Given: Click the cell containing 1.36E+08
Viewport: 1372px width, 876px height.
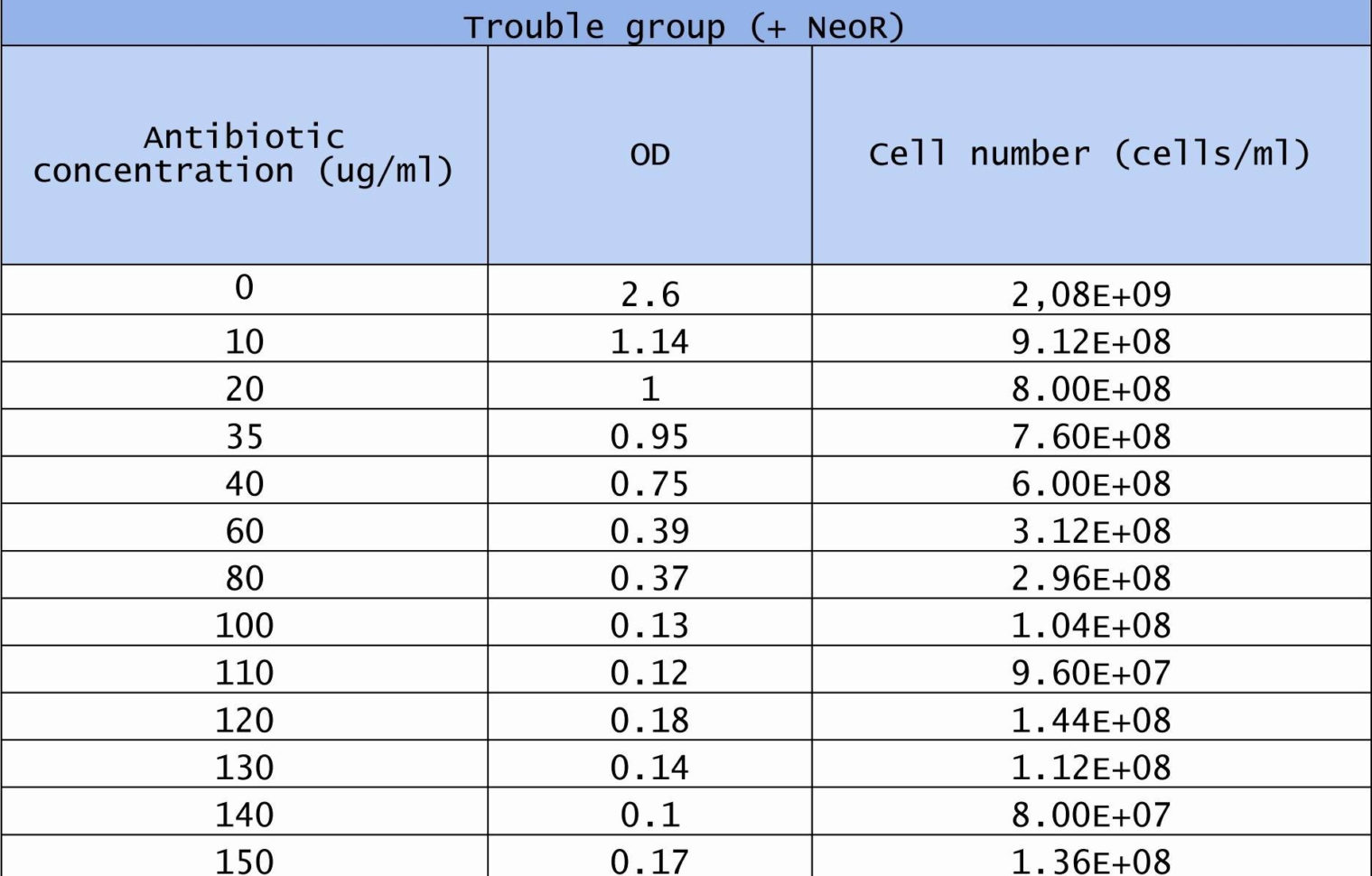Looking at the screenshot, I should coord(1090,860).
